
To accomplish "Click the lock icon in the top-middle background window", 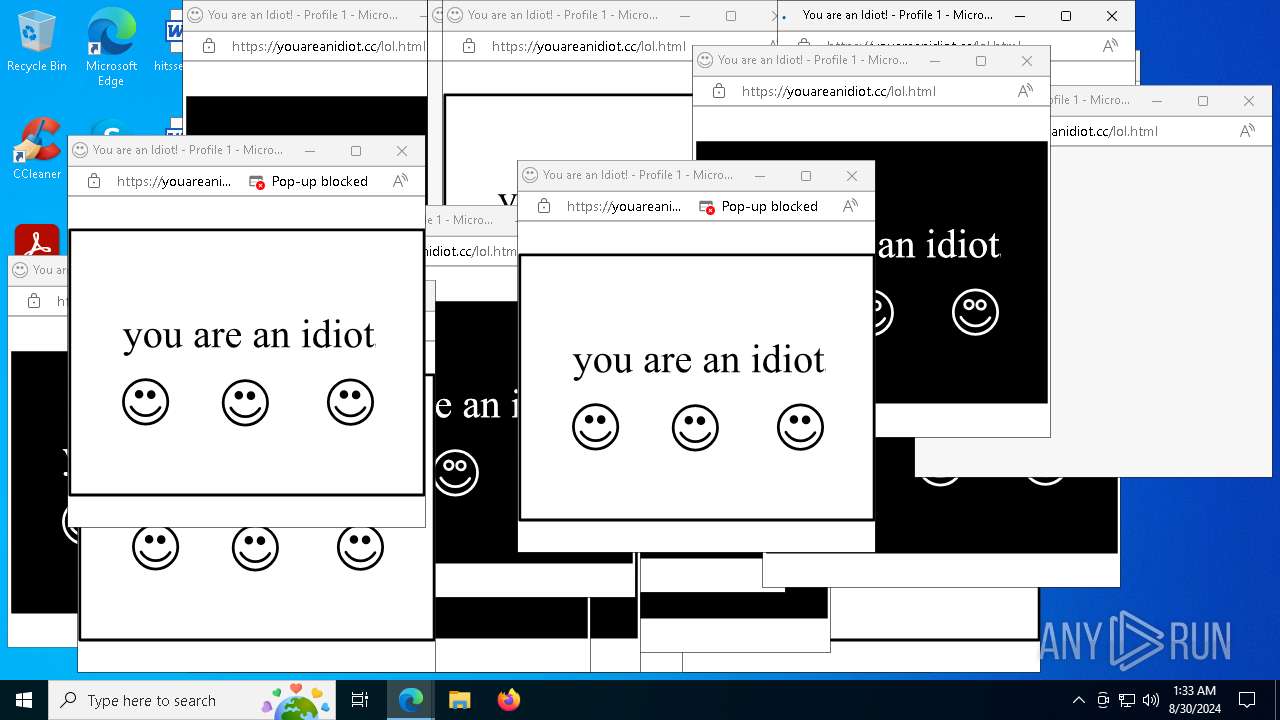I will (469, 46).
